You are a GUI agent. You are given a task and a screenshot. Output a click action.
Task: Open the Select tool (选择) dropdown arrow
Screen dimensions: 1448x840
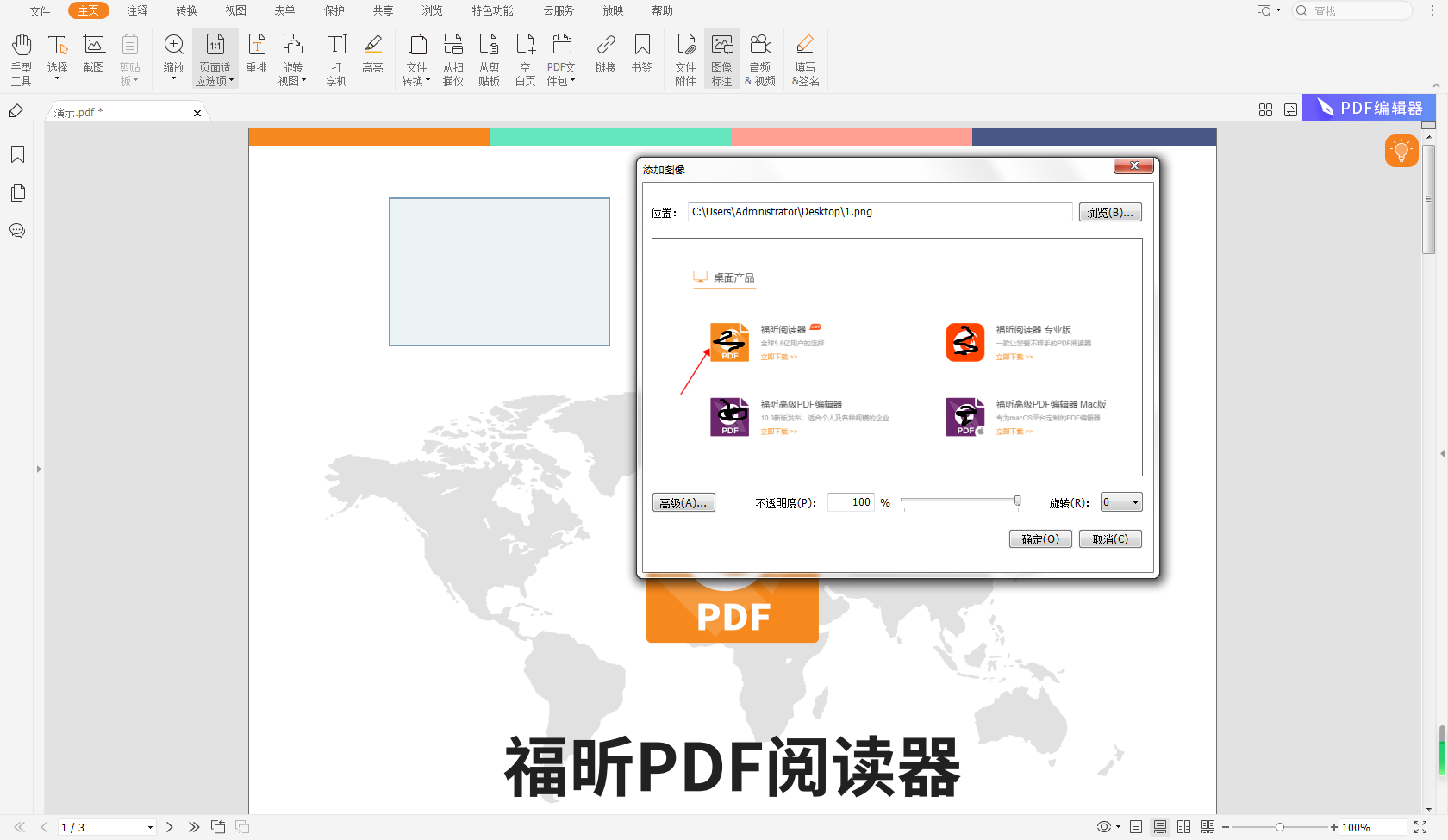58,79
